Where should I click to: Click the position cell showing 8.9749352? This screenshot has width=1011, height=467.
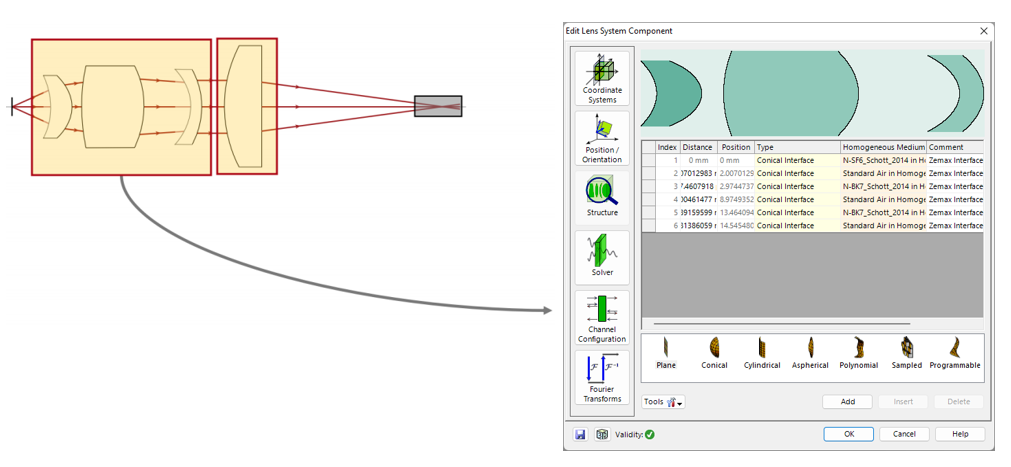(736, 199)
